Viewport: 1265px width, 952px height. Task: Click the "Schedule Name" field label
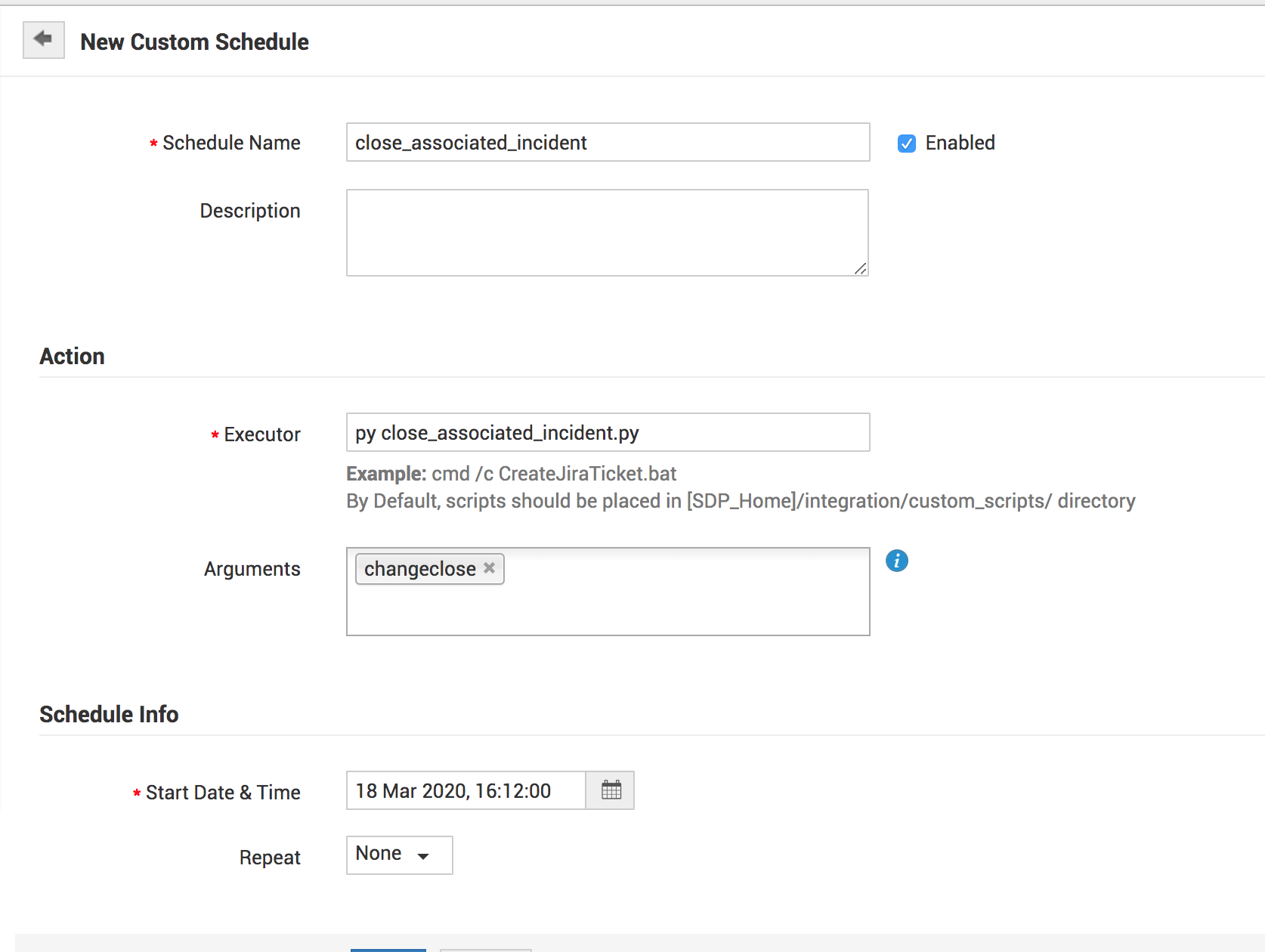(231, 143)
